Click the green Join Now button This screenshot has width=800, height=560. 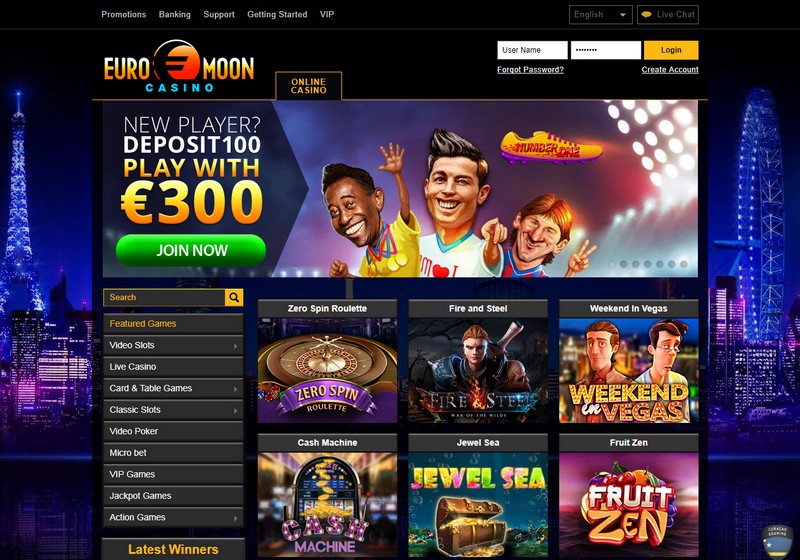click(x=191, y=250)
